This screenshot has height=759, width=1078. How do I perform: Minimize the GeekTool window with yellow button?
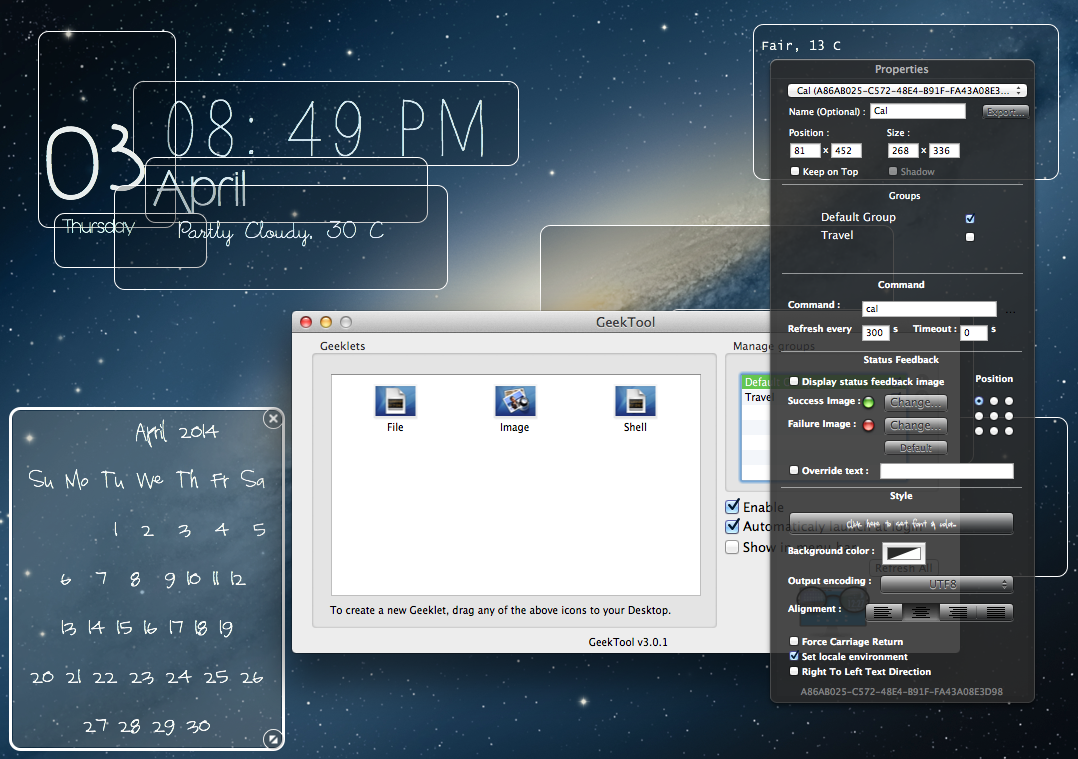coord(326,322)
